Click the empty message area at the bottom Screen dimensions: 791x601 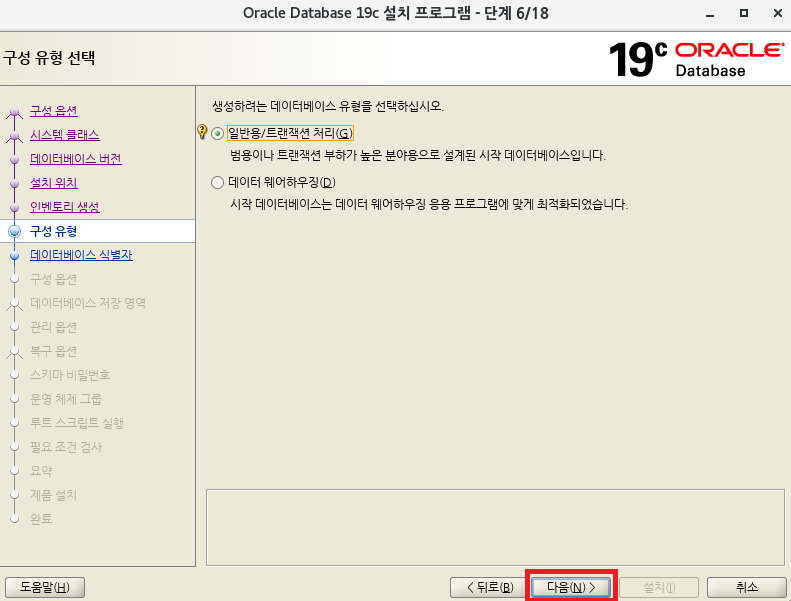click(x=495, y=527)
